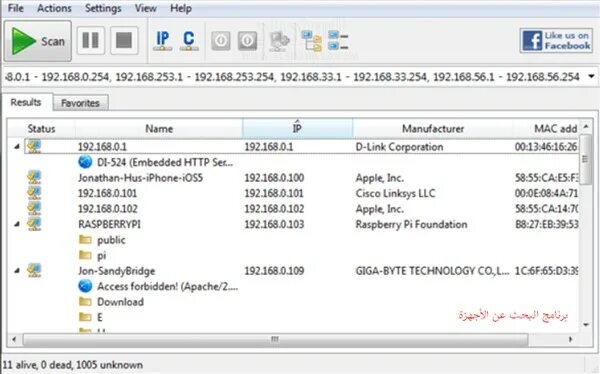
Task: Click second greyed power button icon
Action: pyautogui.click(x=247, y=41)
